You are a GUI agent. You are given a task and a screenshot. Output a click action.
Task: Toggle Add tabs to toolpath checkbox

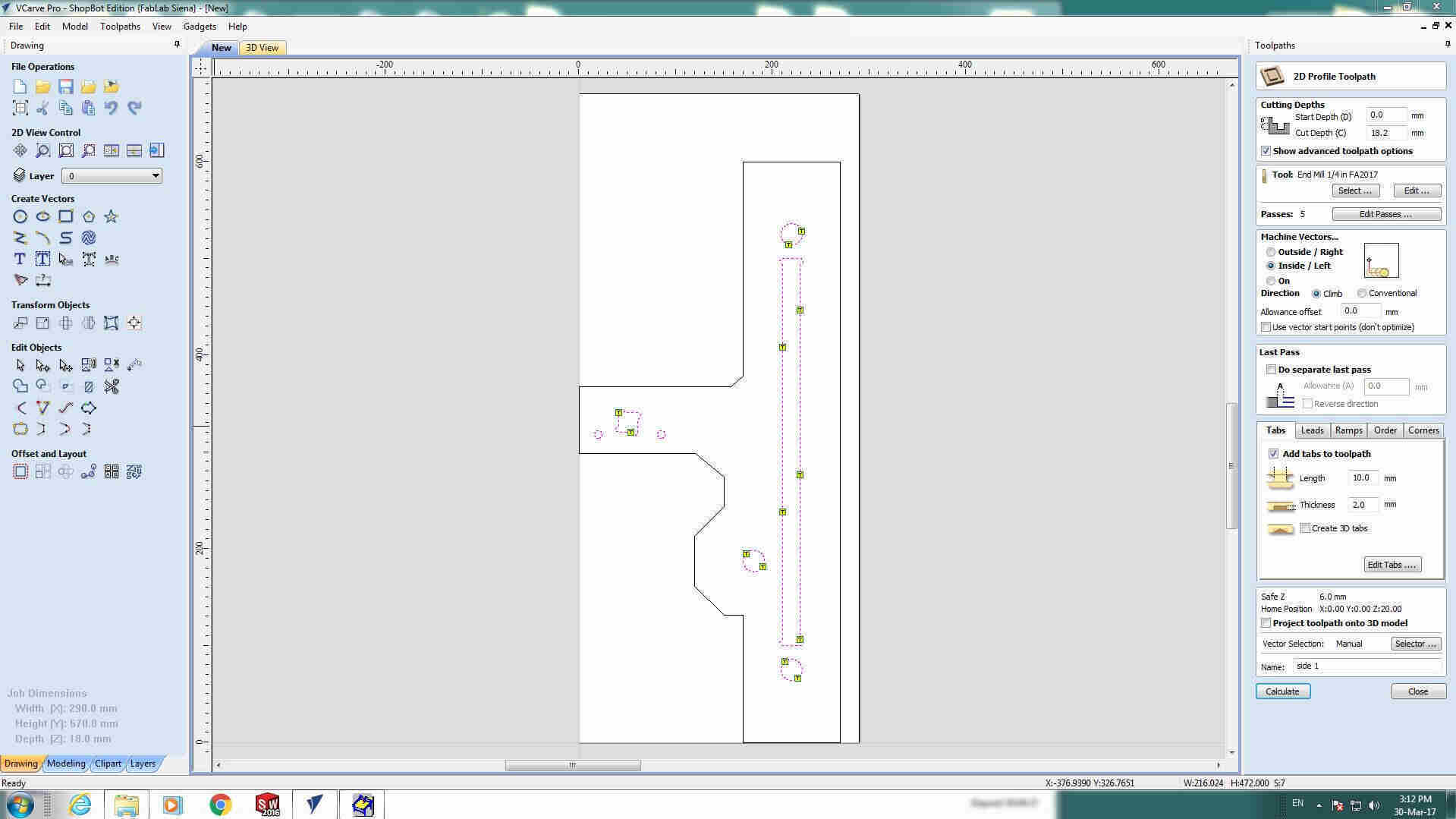tap(1273, 454)
